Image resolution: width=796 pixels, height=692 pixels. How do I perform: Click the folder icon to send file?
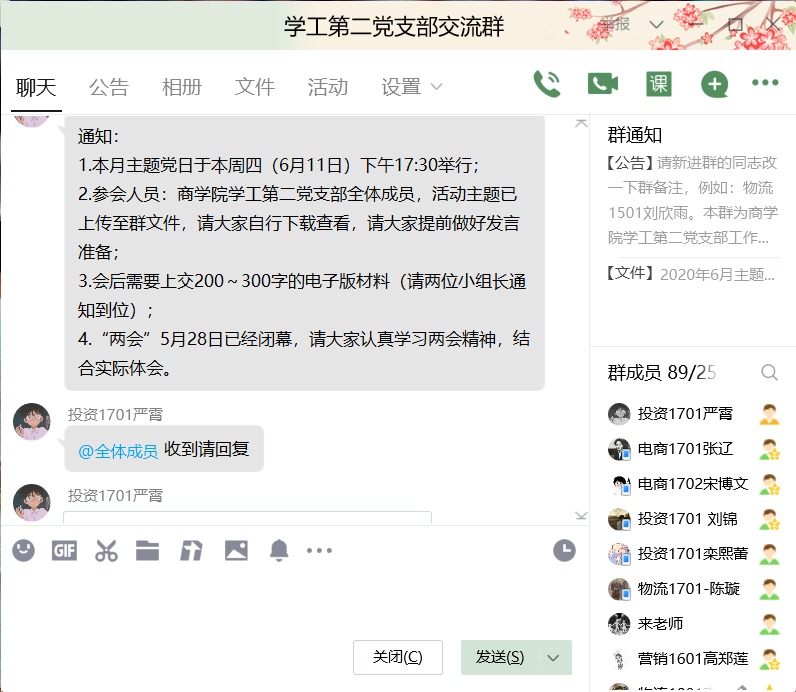coord(148,550)
